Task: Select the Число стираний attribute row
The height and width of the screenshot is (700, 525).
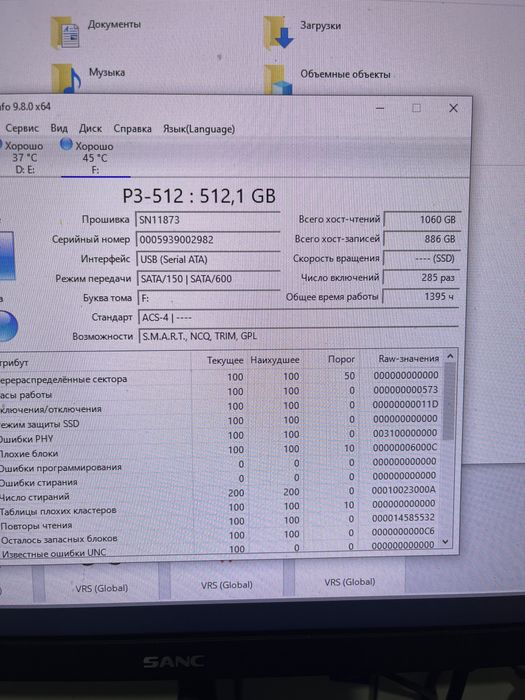Action: point(221,494)
